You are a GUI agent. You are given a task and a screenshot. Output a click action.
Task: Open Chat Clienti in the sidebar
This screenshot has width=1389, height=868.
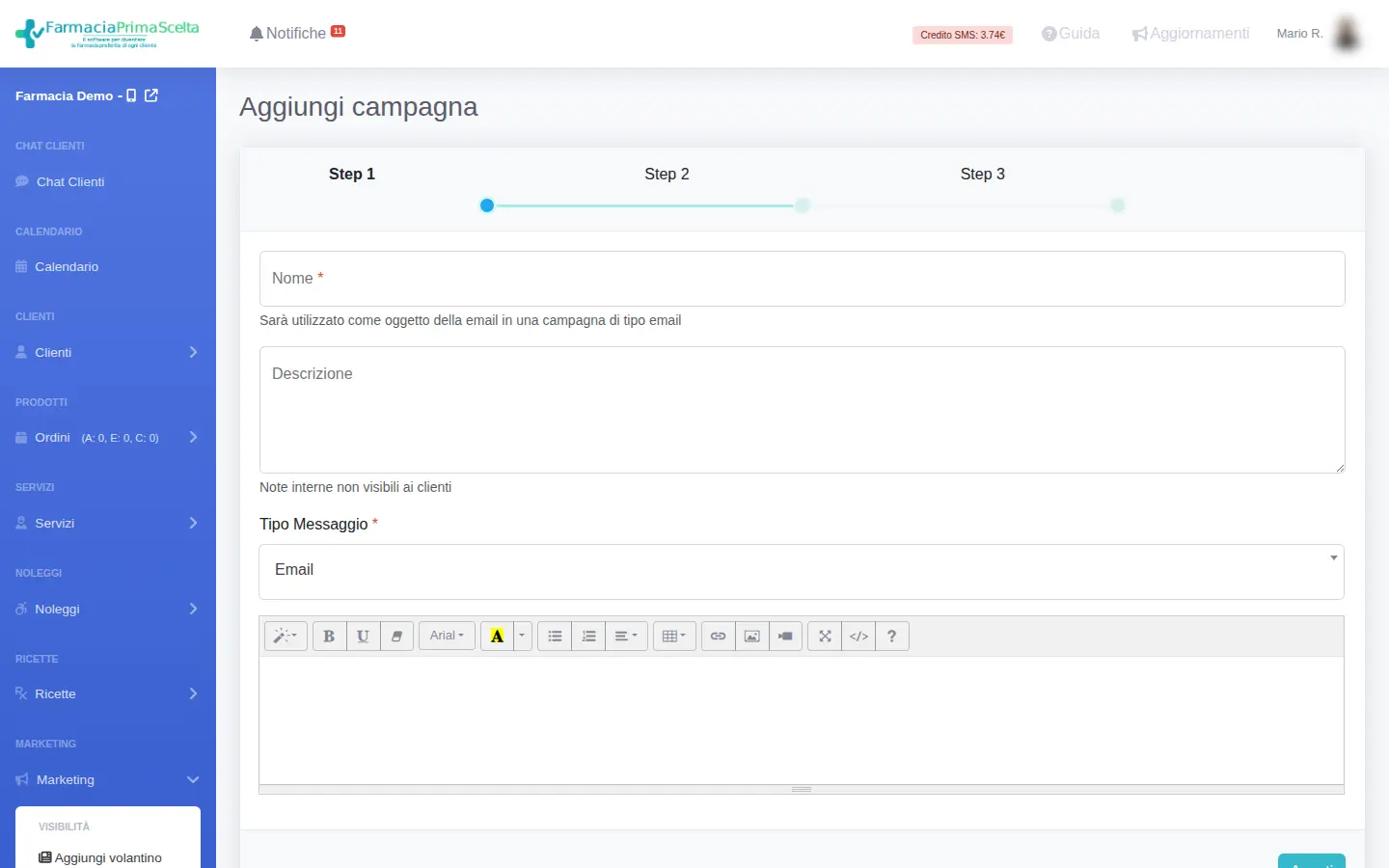click(70, 181)
